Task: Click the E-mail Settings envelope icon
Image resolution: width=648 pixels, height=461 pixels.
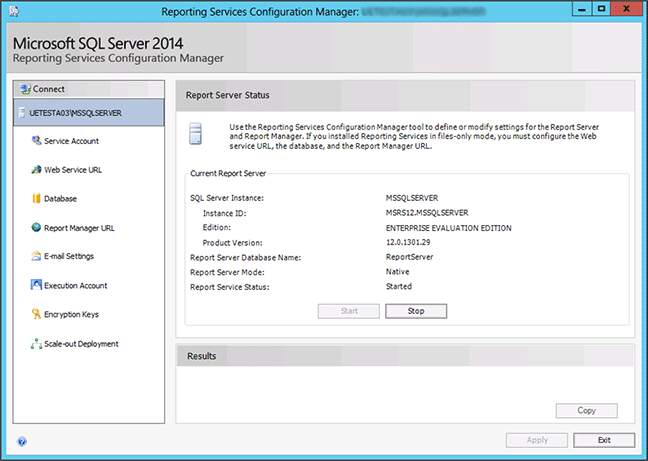Action: pos(36,256)
